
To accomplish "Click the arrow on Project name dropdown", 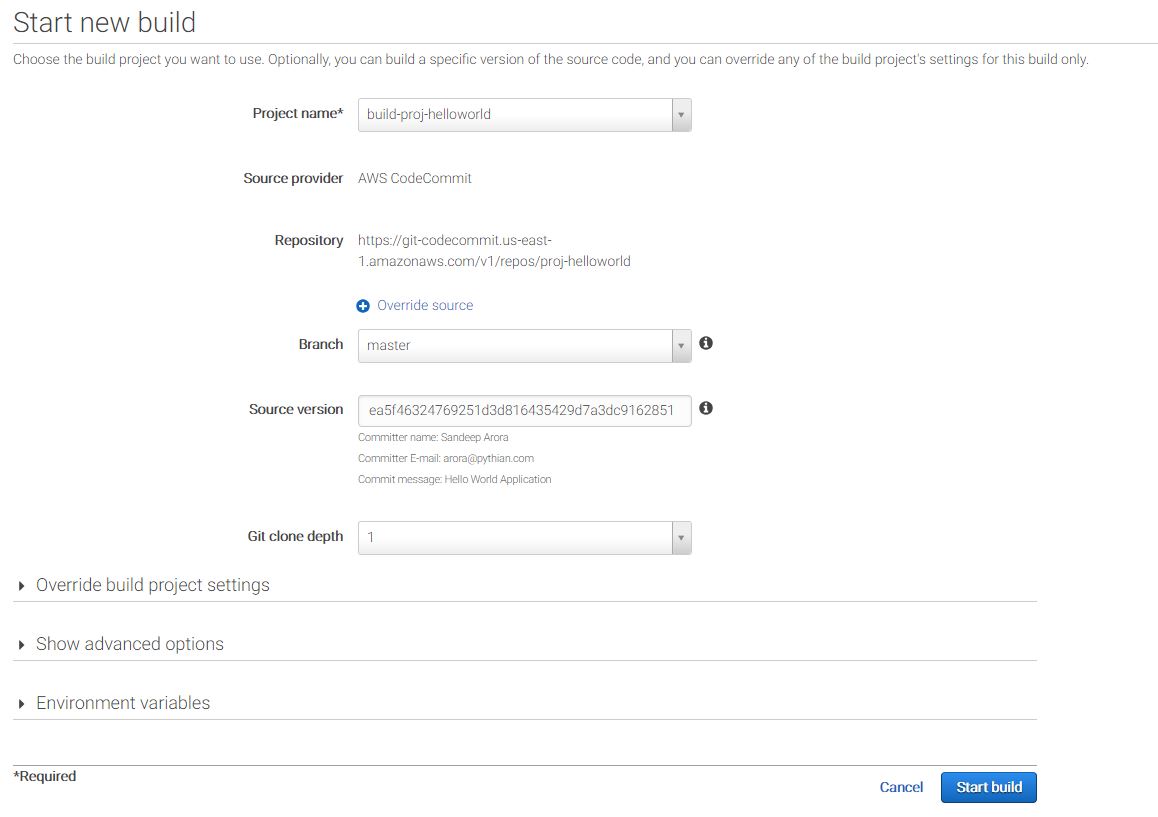I will [x=681, y=115].
